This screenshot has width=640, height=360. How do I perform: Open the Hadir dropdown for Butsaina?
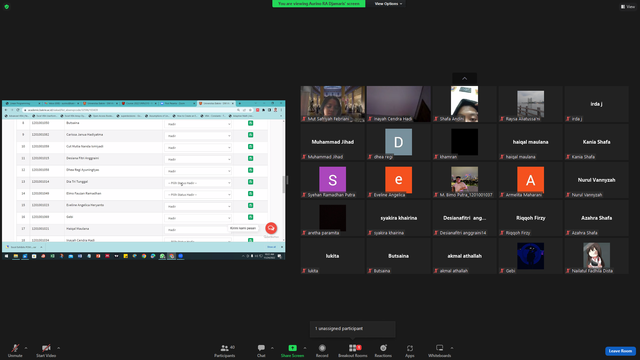coord(198,124)
